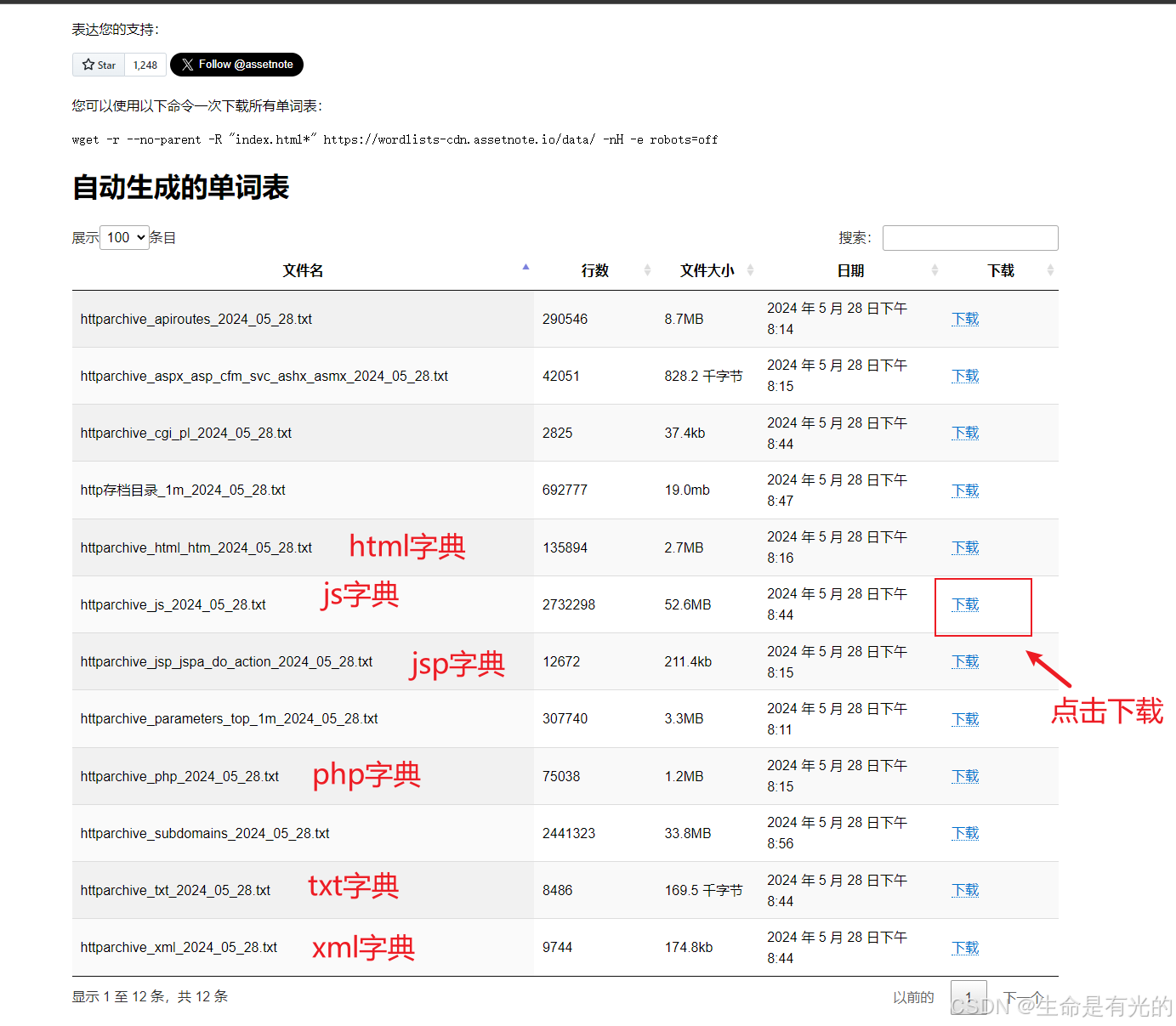Click the sort arrow next to 文件大小
Image resolution: width=1176 pixels, height=1026 pixels.
pos(752,269)
